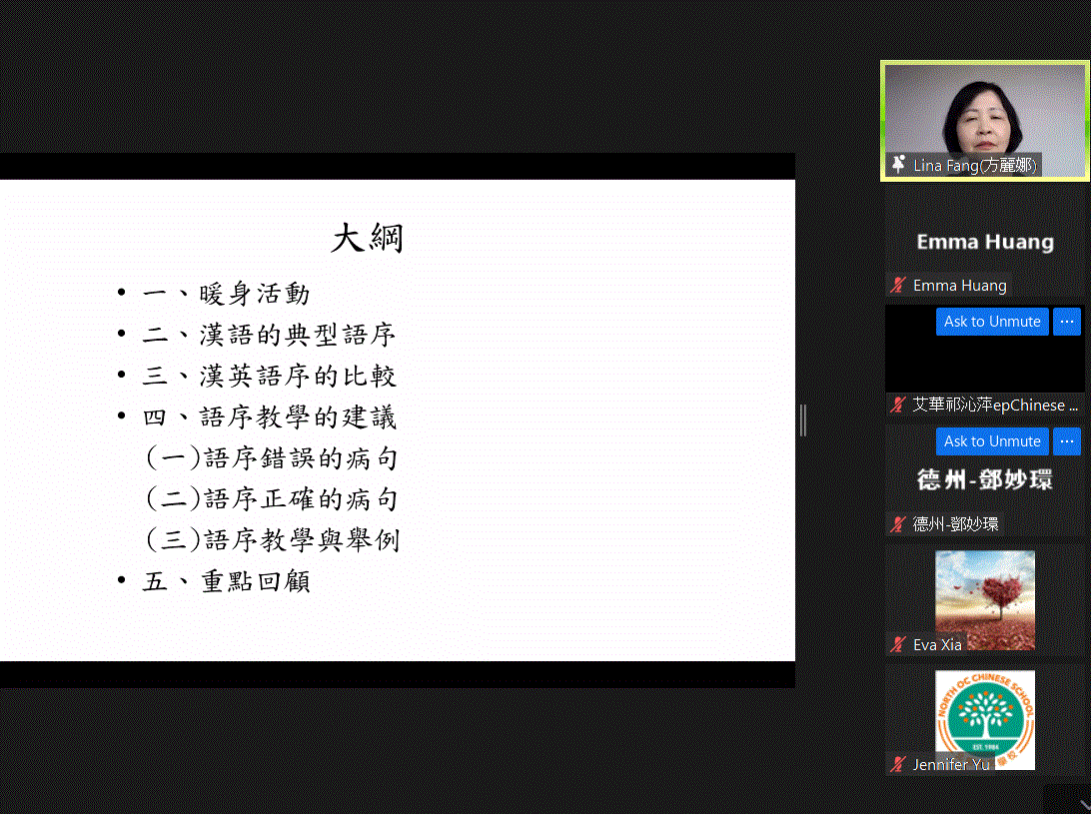Click Jennifer Yu's muted microphone icon
The height and width of the screenshot is (818, 1091).
pos(898,764)
